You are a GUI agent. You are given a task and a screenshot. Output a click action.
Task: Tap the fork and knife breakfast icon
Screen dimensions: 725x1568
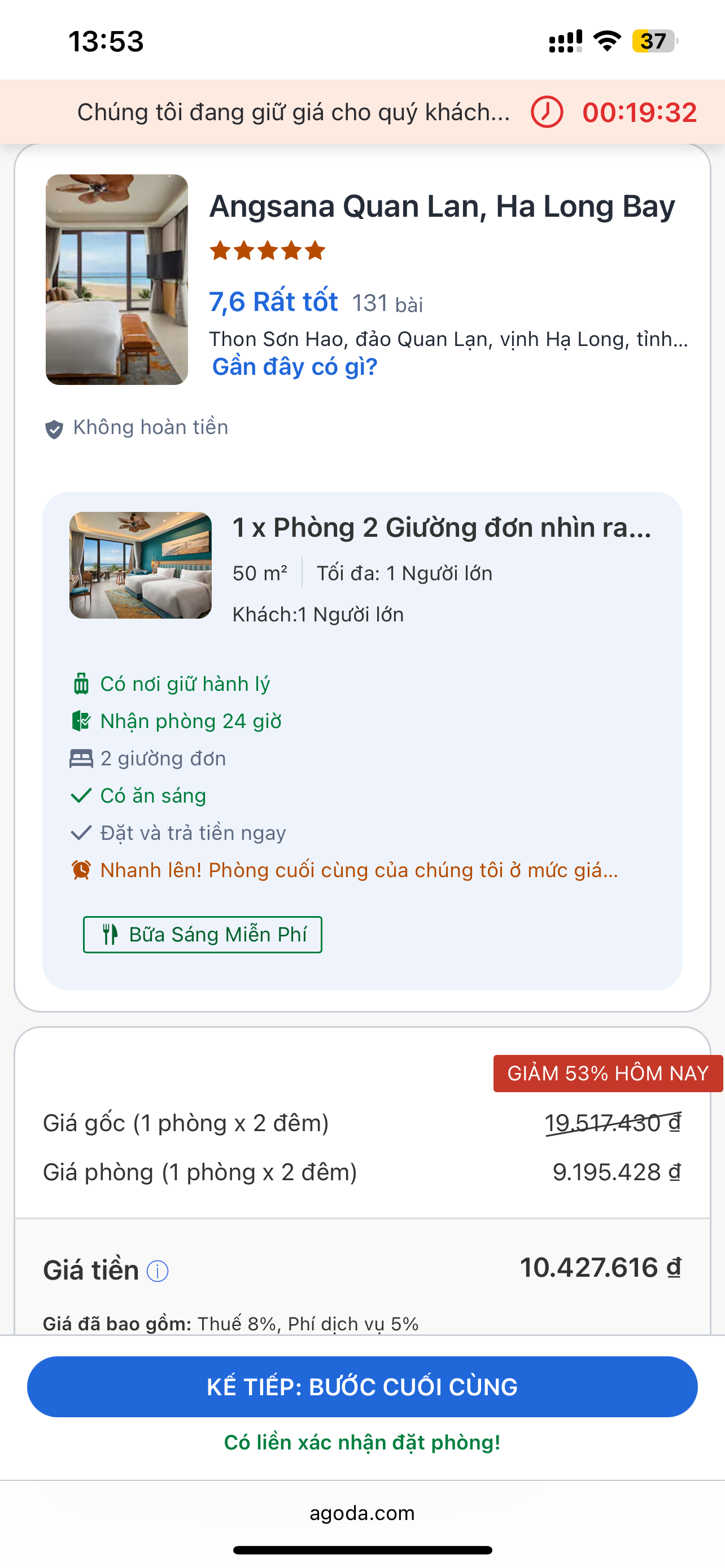pos(110,934)
